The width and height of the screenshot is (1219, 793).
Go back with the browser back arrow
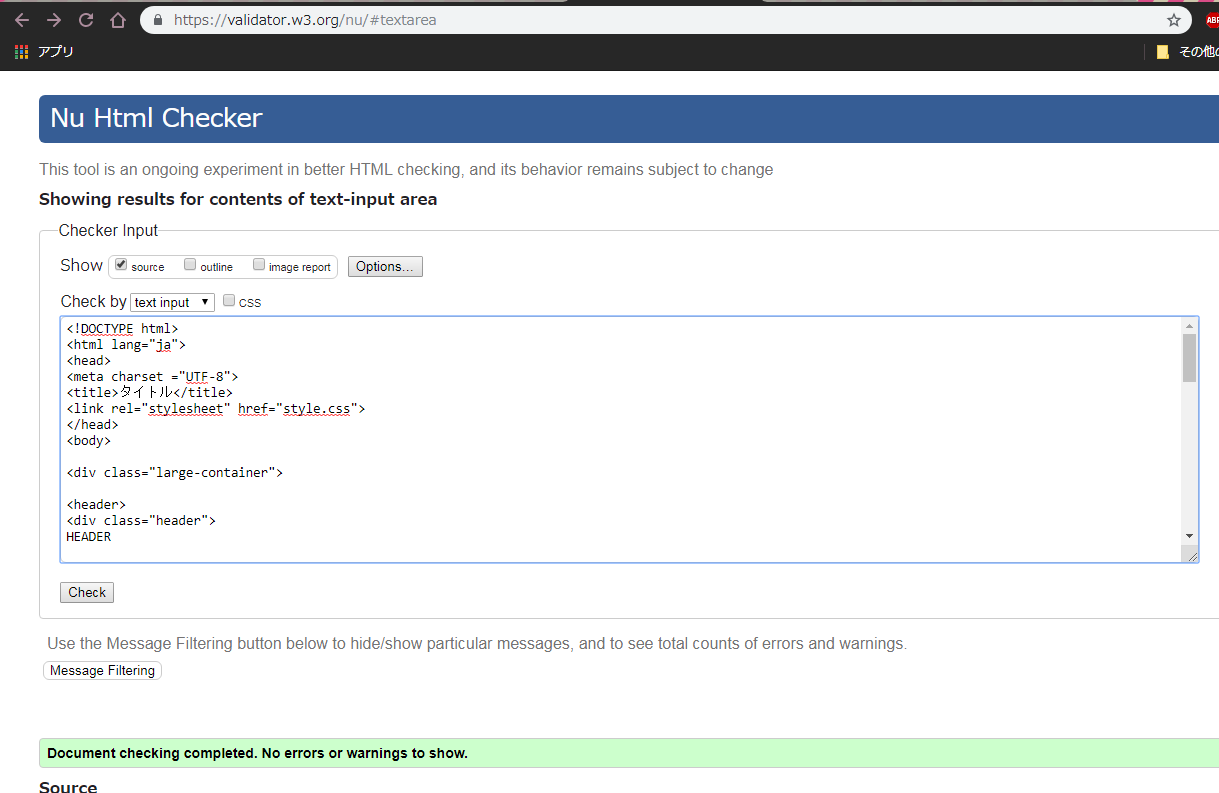coord(22,20)
